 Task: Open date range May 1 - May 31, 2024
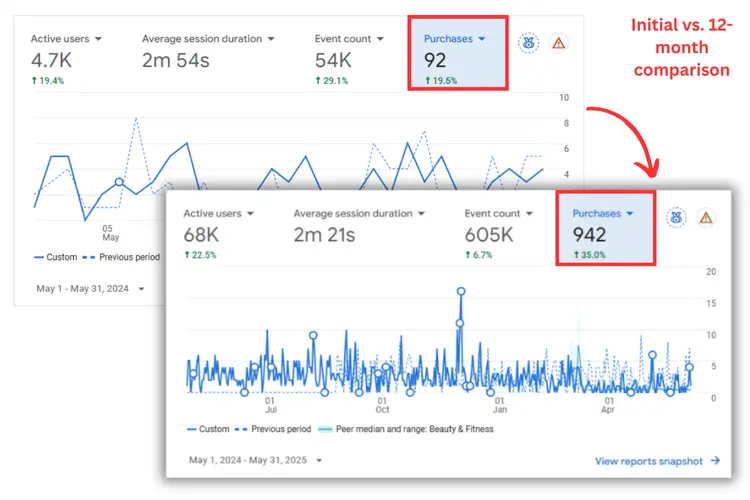click(x=90, y=289)
